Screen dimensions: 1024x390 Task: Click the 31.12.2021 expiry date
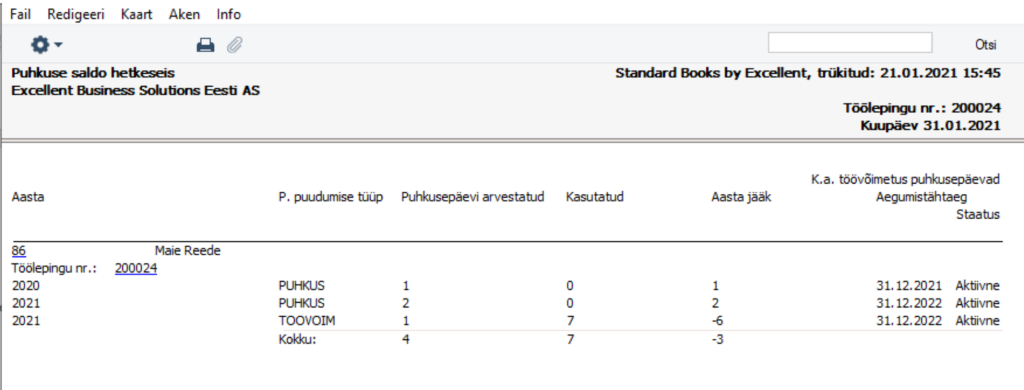[x=908, y=285]
